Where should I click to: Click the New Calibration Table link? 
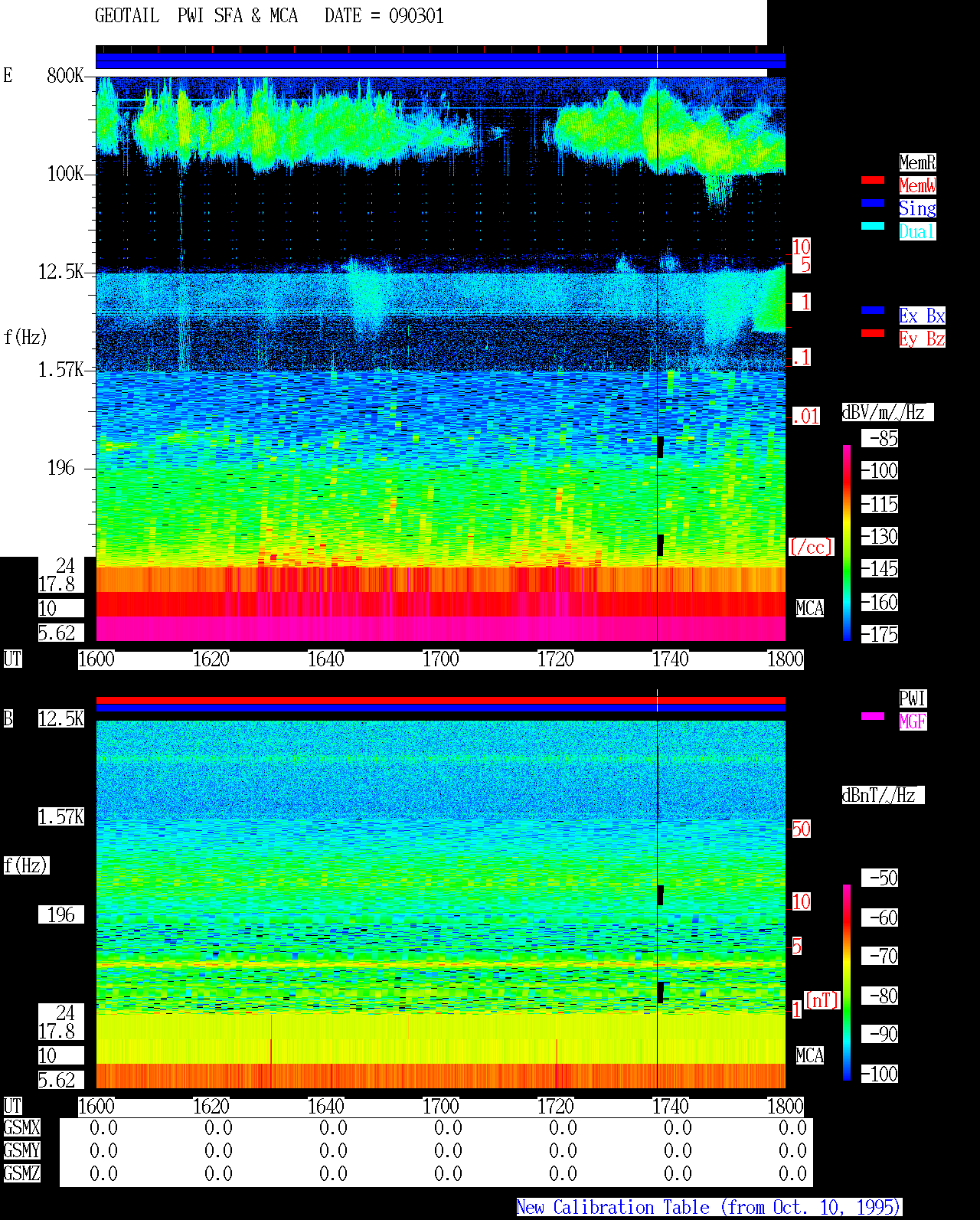(709, 1208)
